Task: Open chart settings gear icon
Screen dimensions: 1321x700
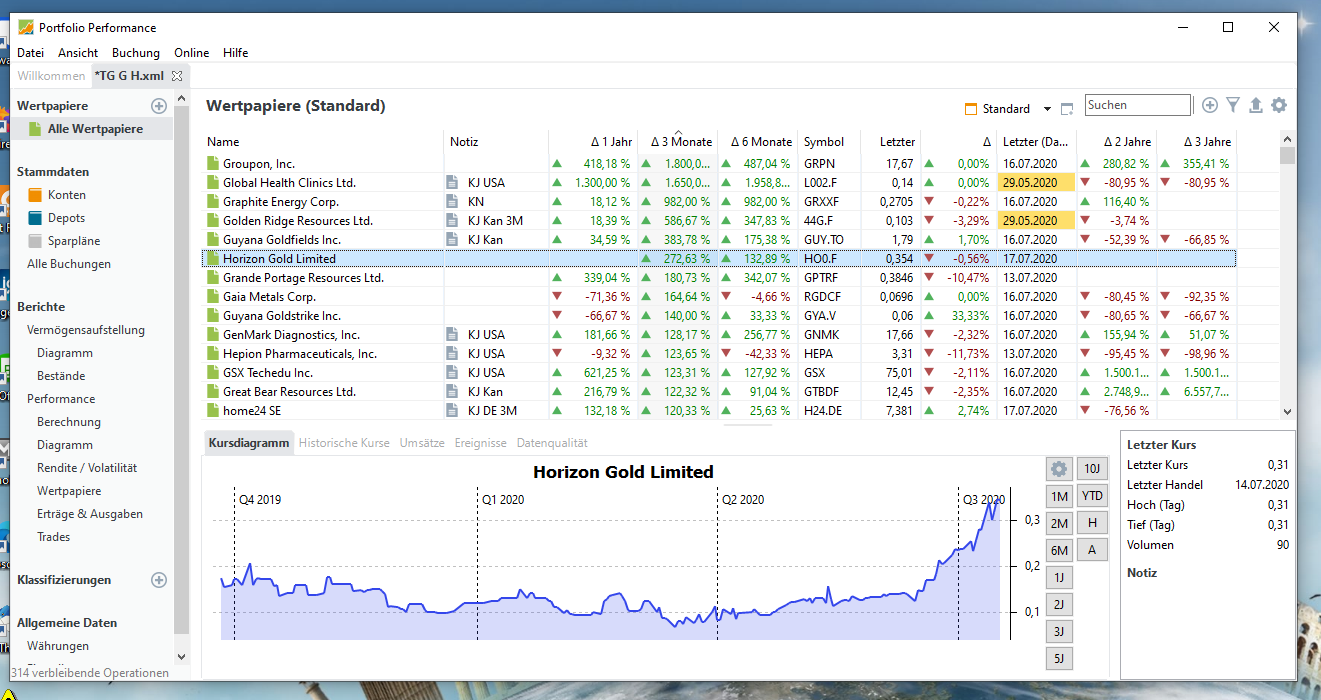Action: point(1059,468)
